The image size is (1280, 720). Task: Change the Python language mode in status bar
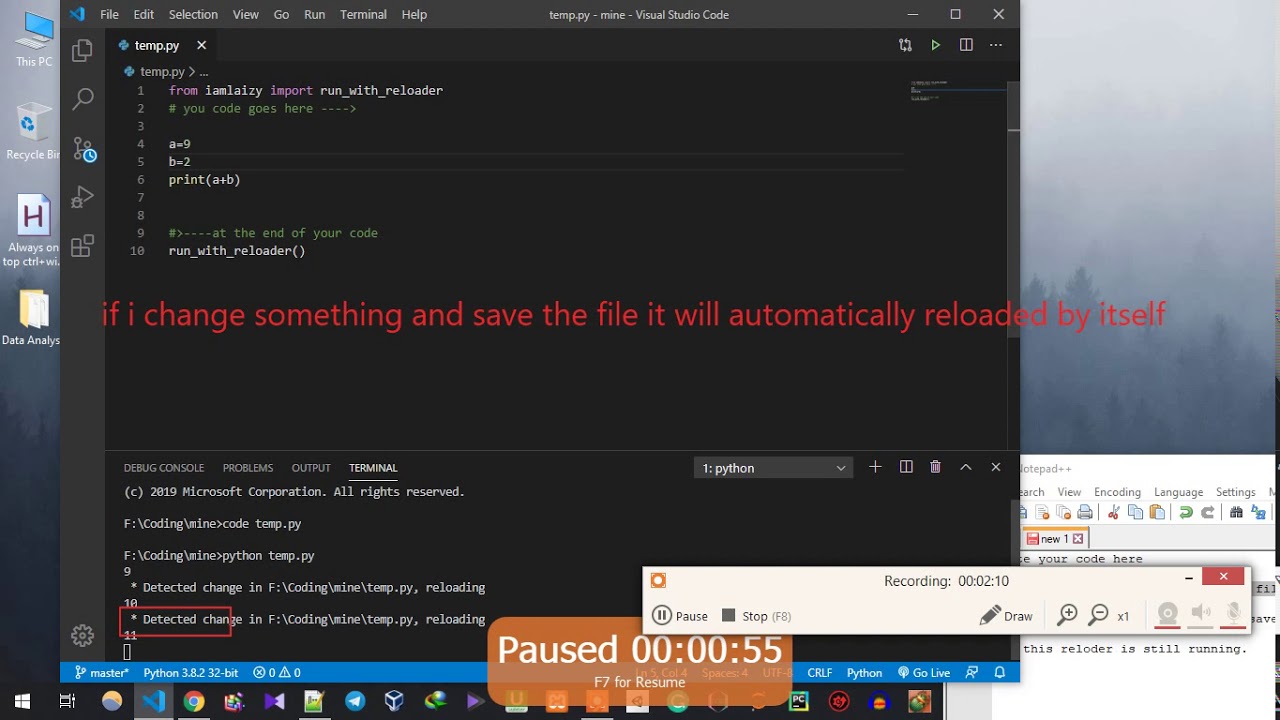pyautogui.click(x=864, y=673)
